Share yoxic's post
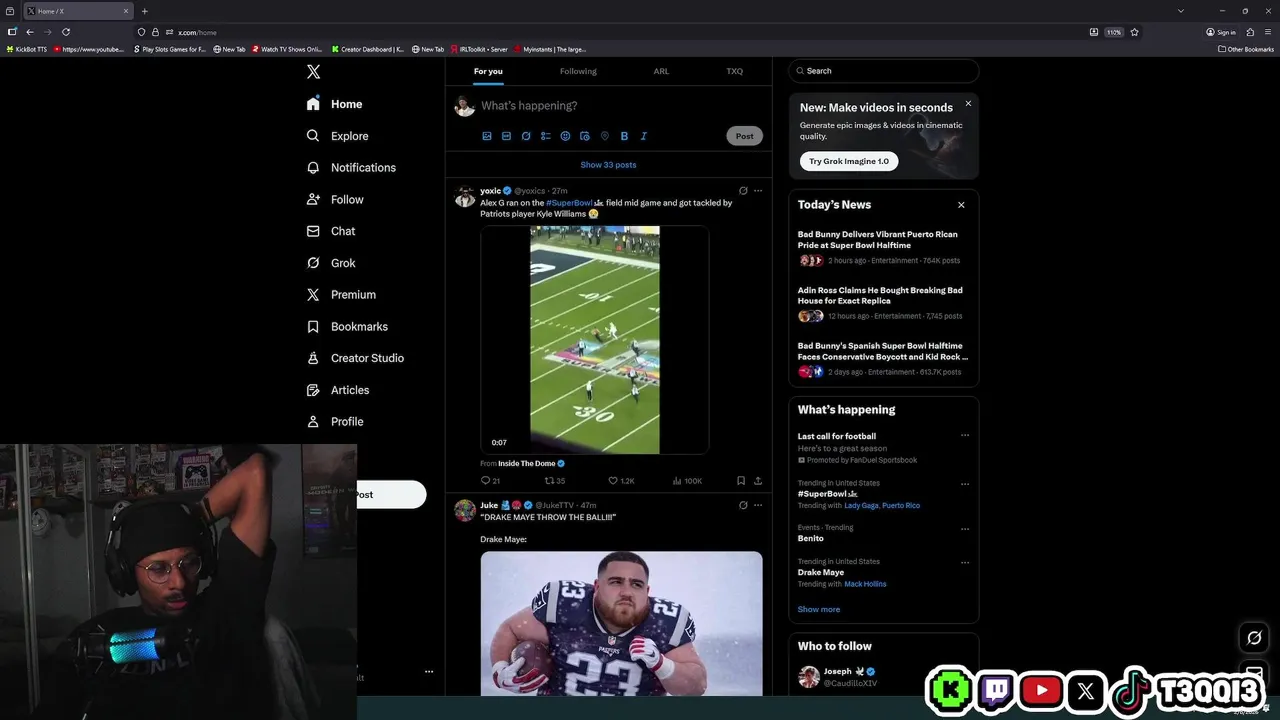This screenshot has height=720, width=1280. coord(758,481)
